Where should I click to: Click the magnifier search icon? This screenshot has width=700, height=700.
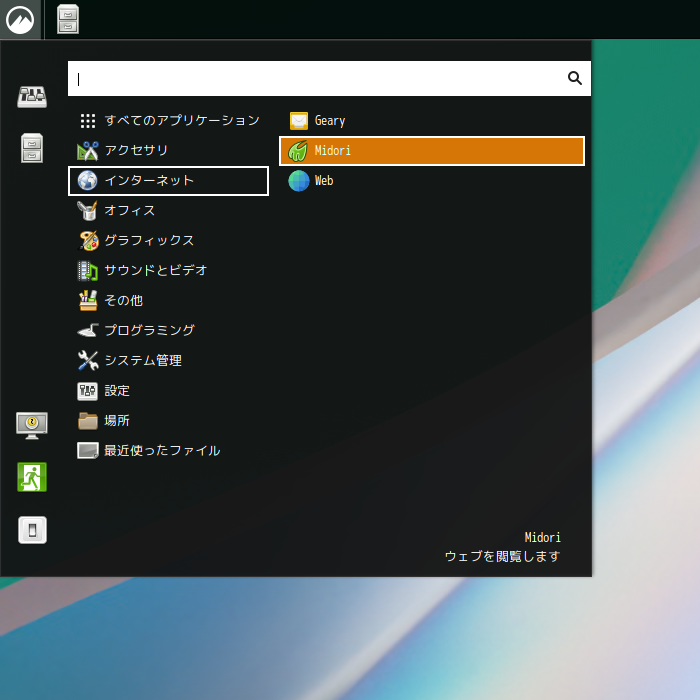[575, 78]
